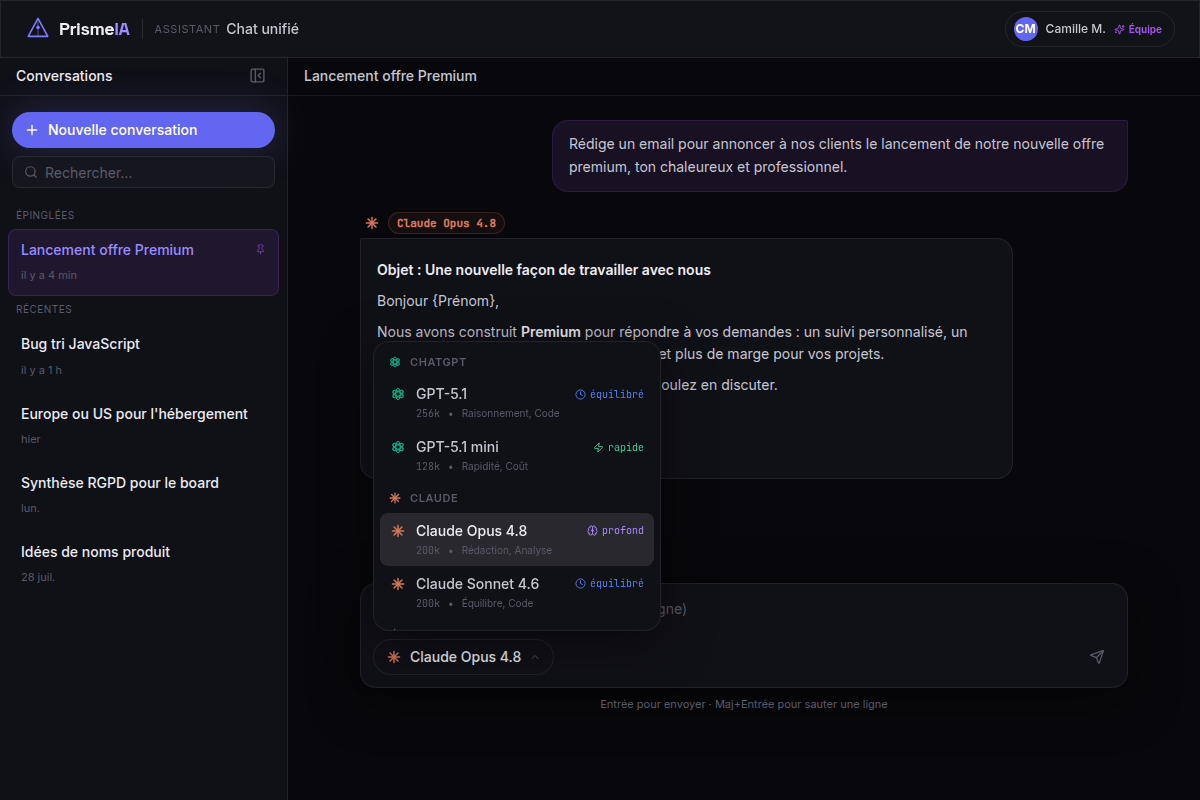Click the CM user avatar

[x=1026, y=29]
